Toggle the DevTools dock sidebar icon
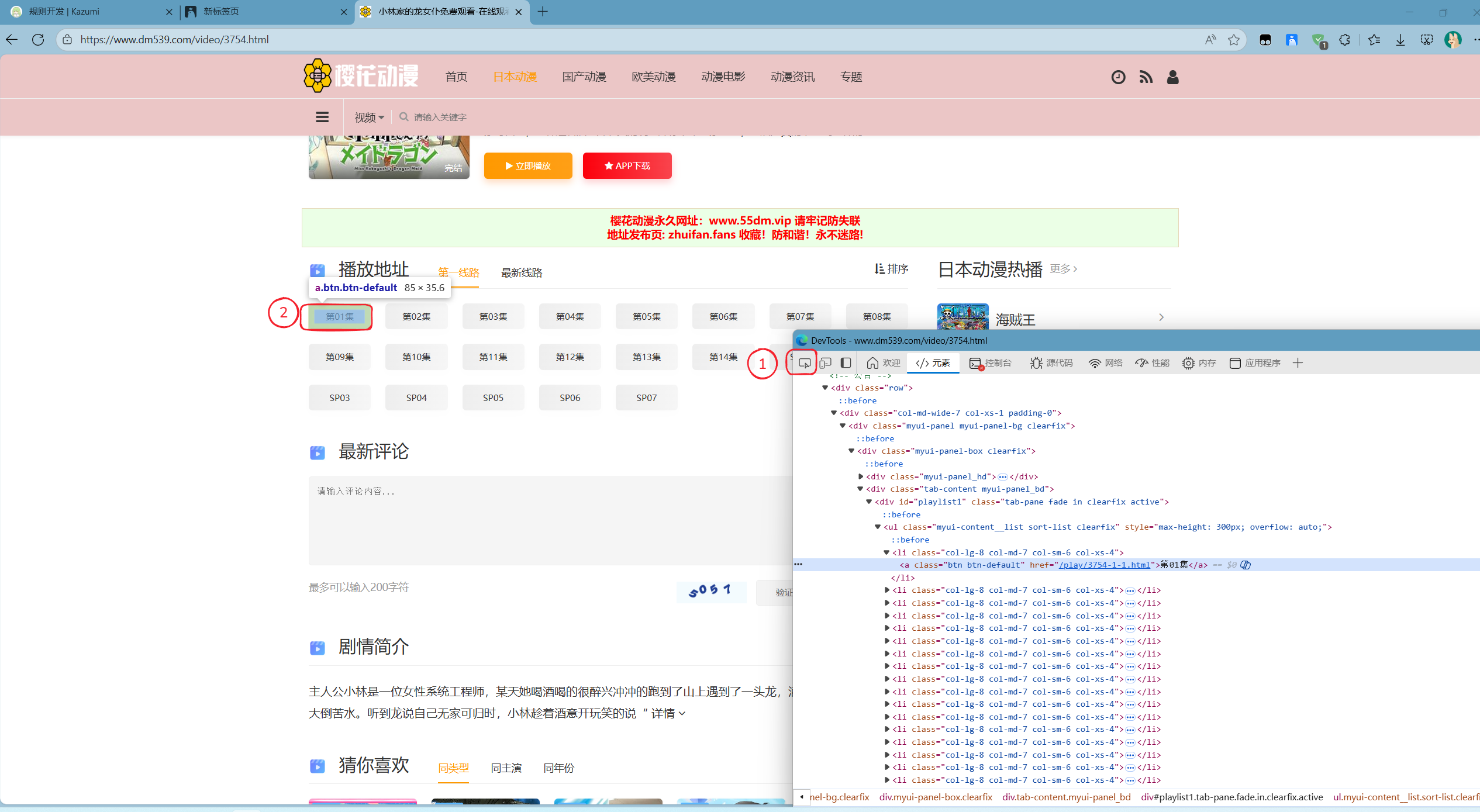 pyautogui.click(x=846, y=363)
